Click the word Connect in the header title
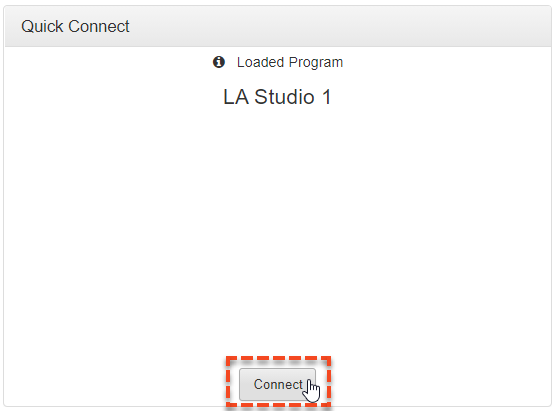Image resolution: width=554 pixels, height=411 pixels. coord(99,27)
